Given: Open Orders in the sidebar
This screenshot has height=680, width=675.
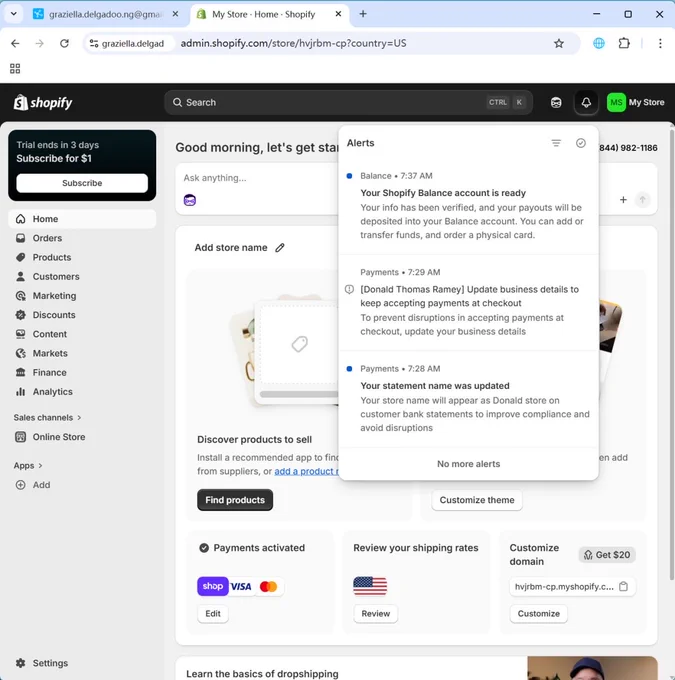Looking at the screenshot, I should (82, 238).
